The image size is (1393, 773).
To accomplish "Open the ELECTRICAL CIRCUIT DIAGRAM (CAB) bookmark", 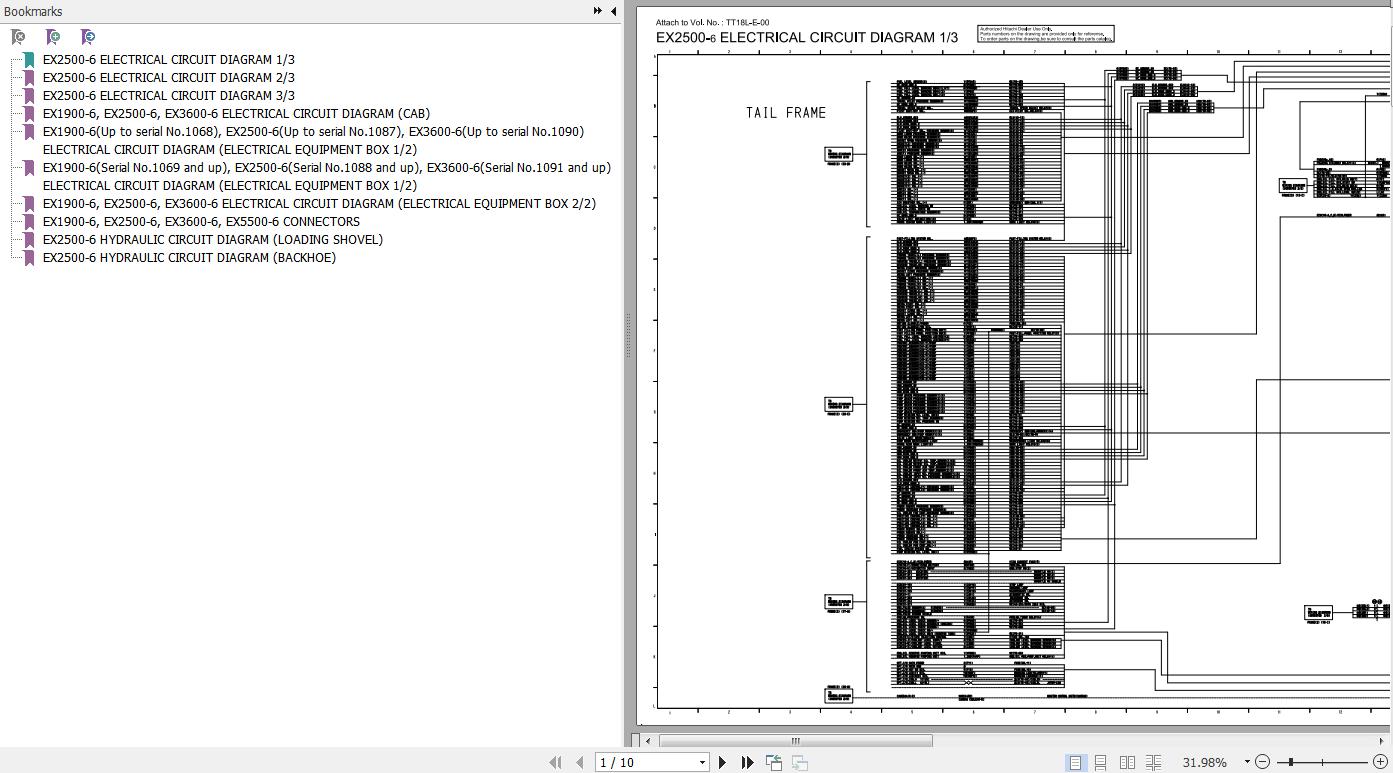I will 236,114.
